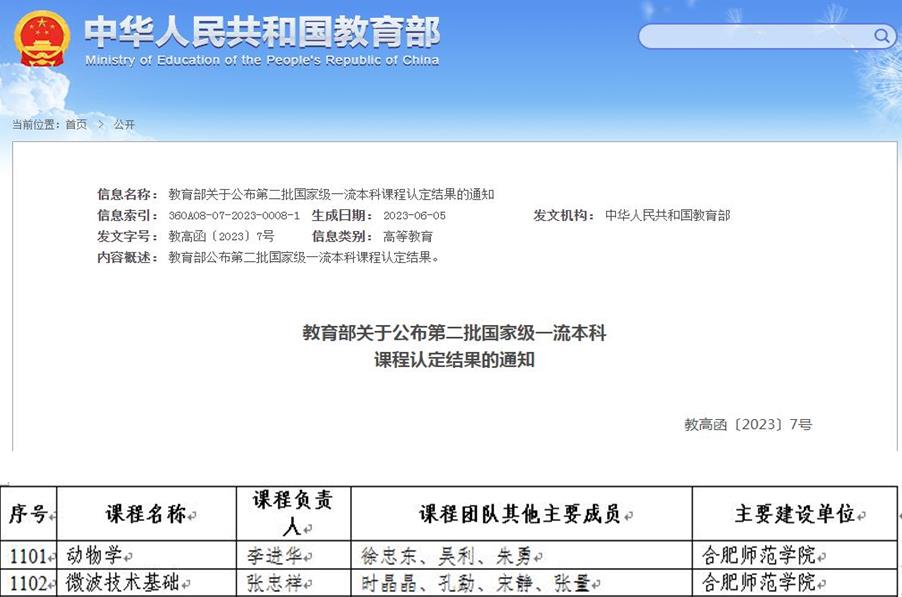
Task: Go to 首页 in the breadcrumb
Action: (x=76, y=124)
